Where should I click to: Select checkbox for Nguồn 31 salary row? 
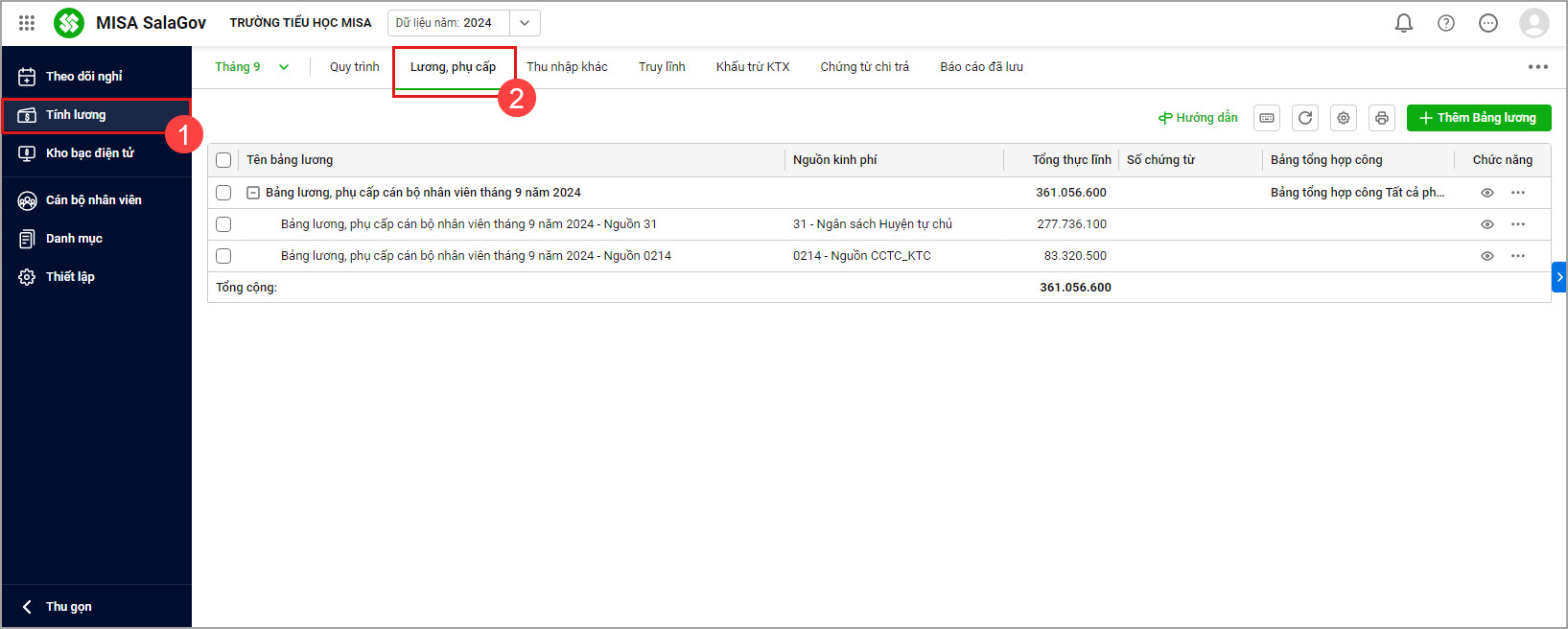click(223, 224)
